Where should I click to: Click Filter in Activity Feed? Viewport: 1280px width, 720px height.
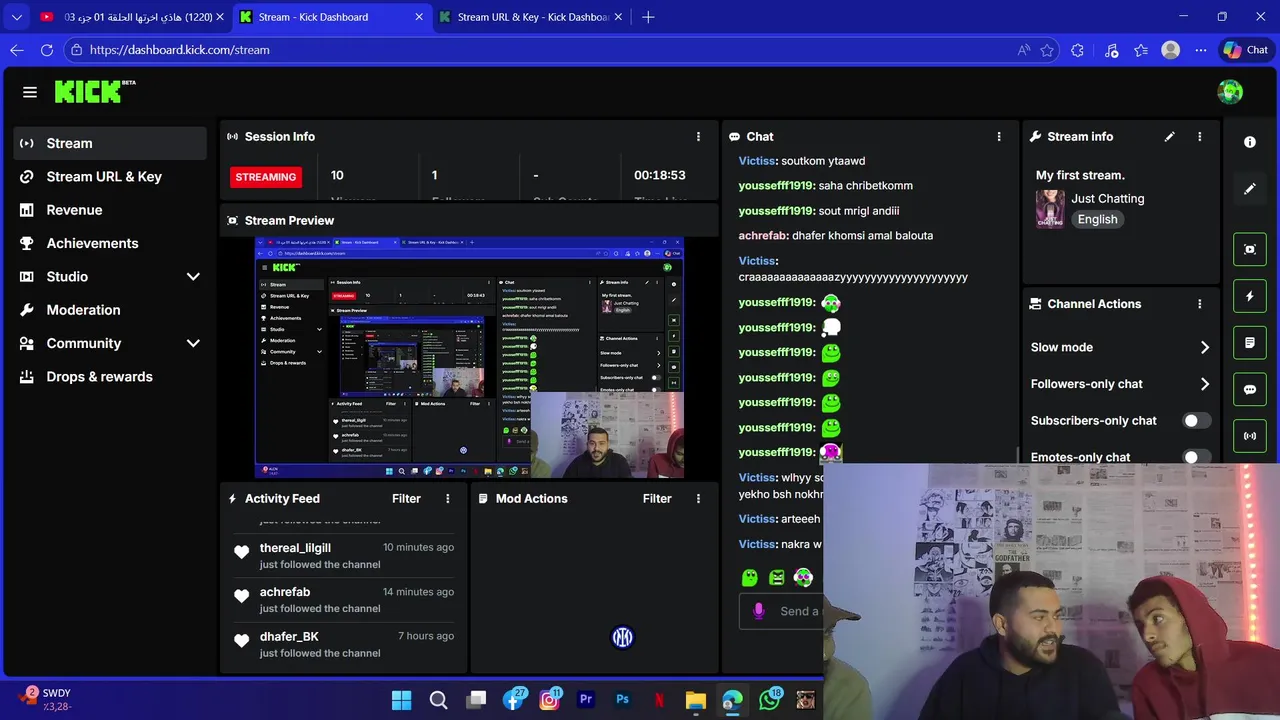406,498
